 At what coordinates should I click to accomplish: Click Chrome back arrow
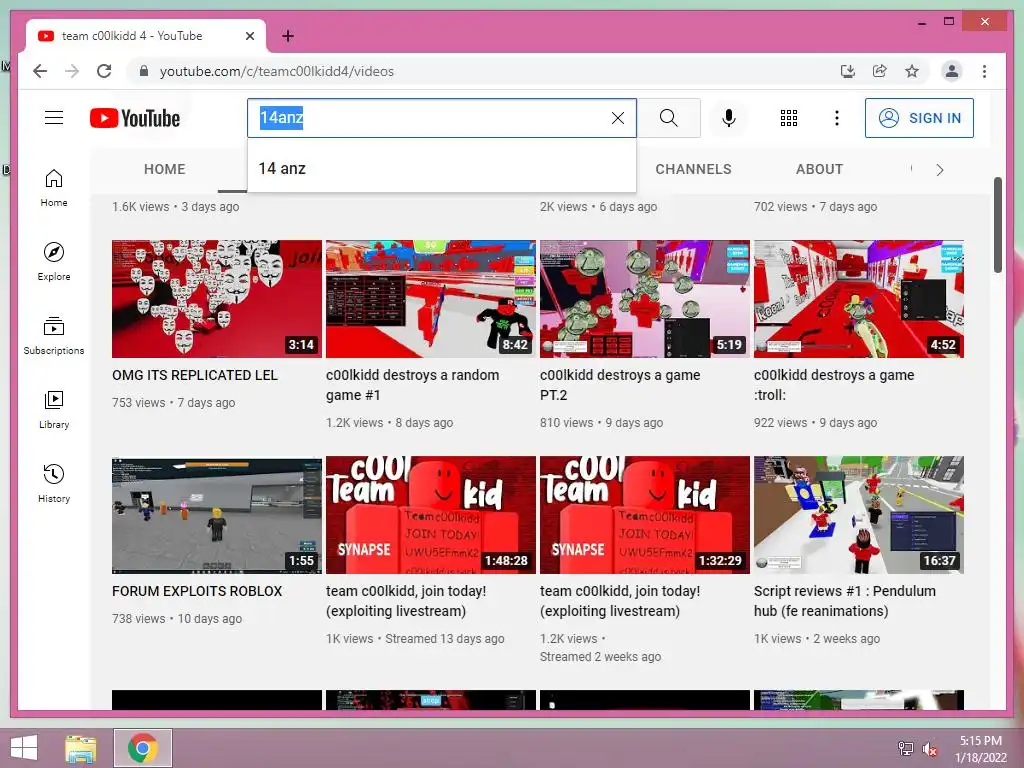(40, 71)
